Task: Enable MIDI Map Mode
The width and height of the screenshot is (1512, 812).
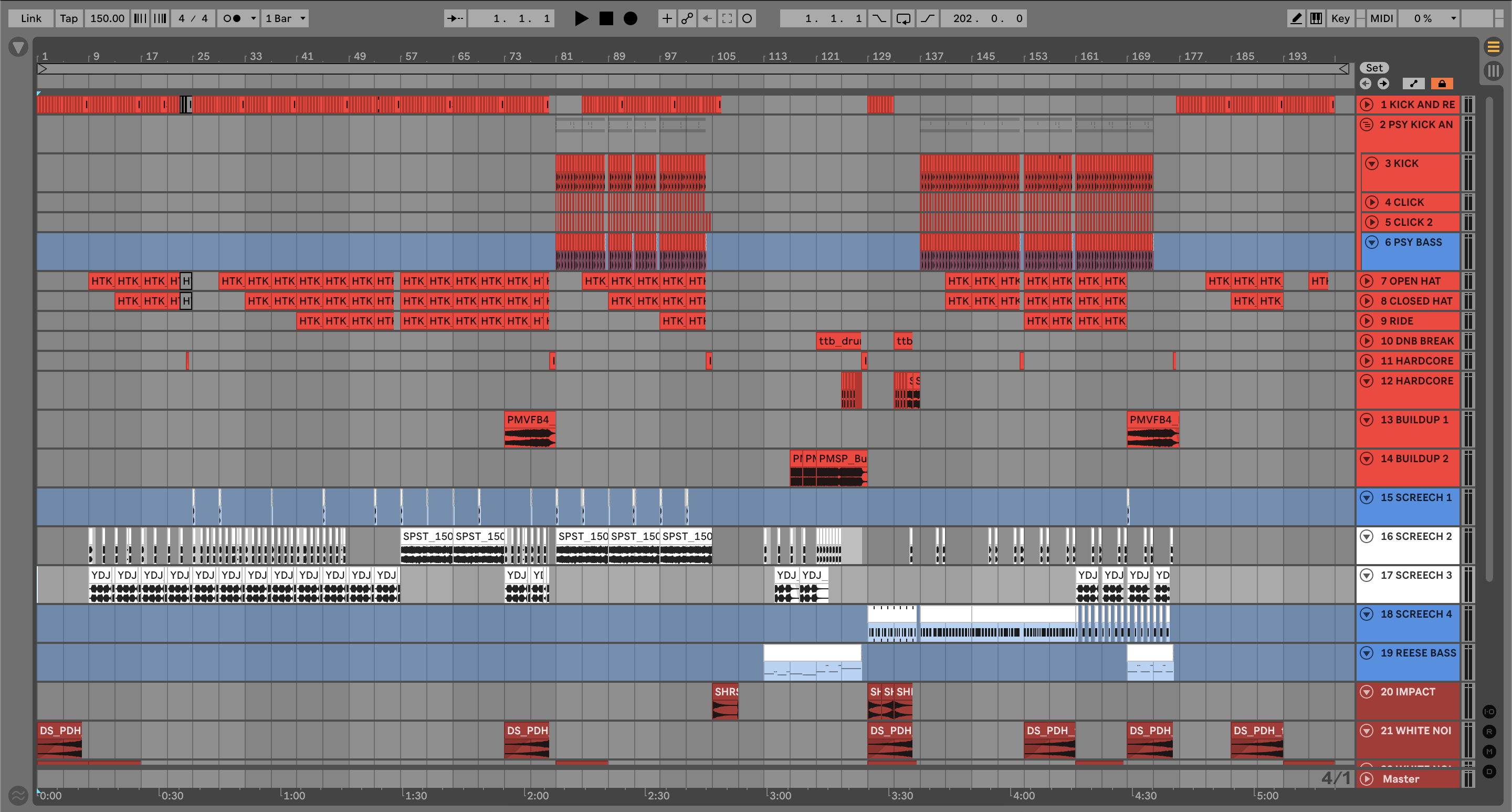Action: [x=1381, y=18]
